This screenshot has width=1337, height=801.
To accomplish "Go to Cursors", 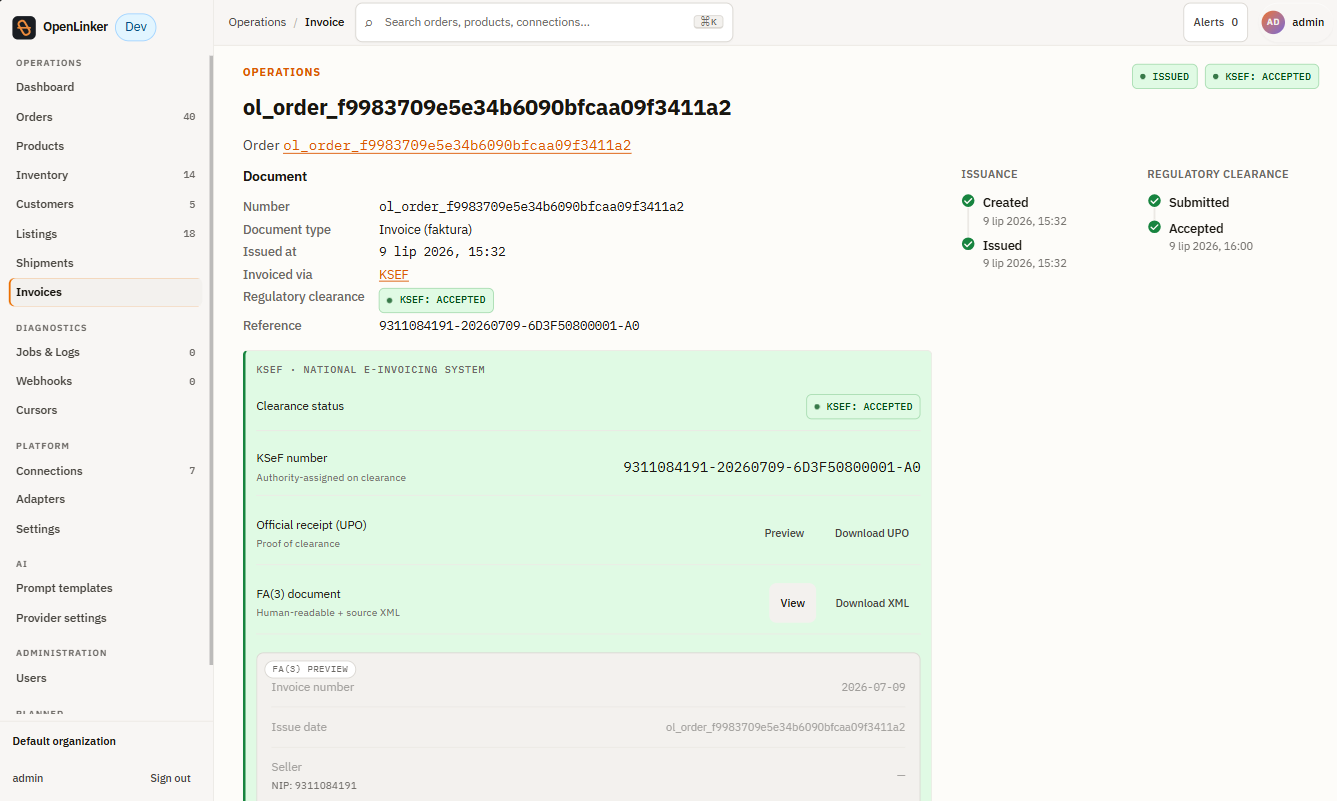I will tap(105, 410).
